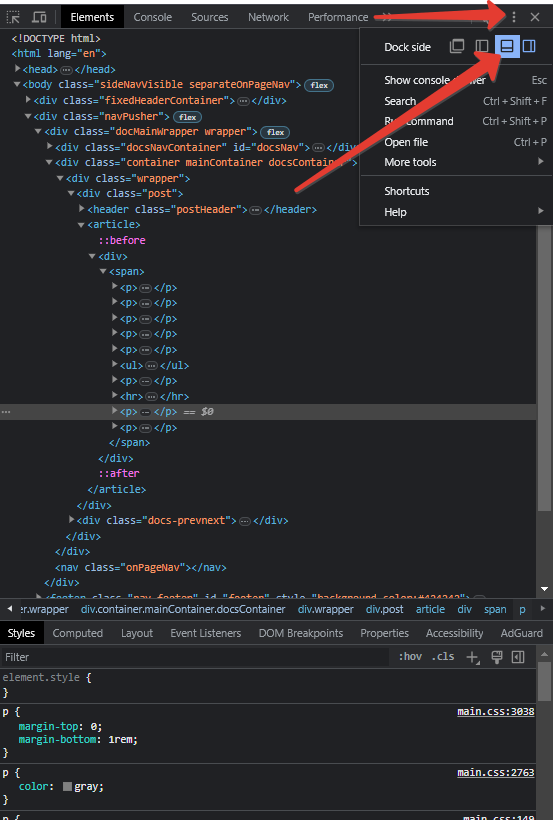
Task: Open the rendering emulations paintbrush icon
Action: (497, 657)
